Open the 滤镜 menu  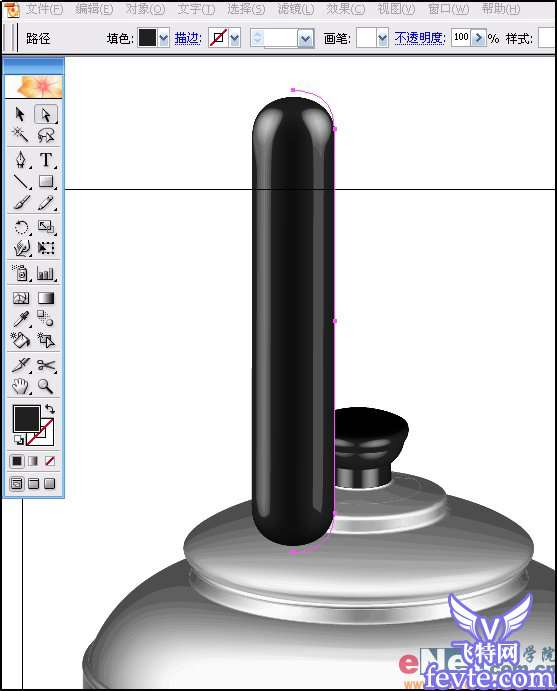296,9
